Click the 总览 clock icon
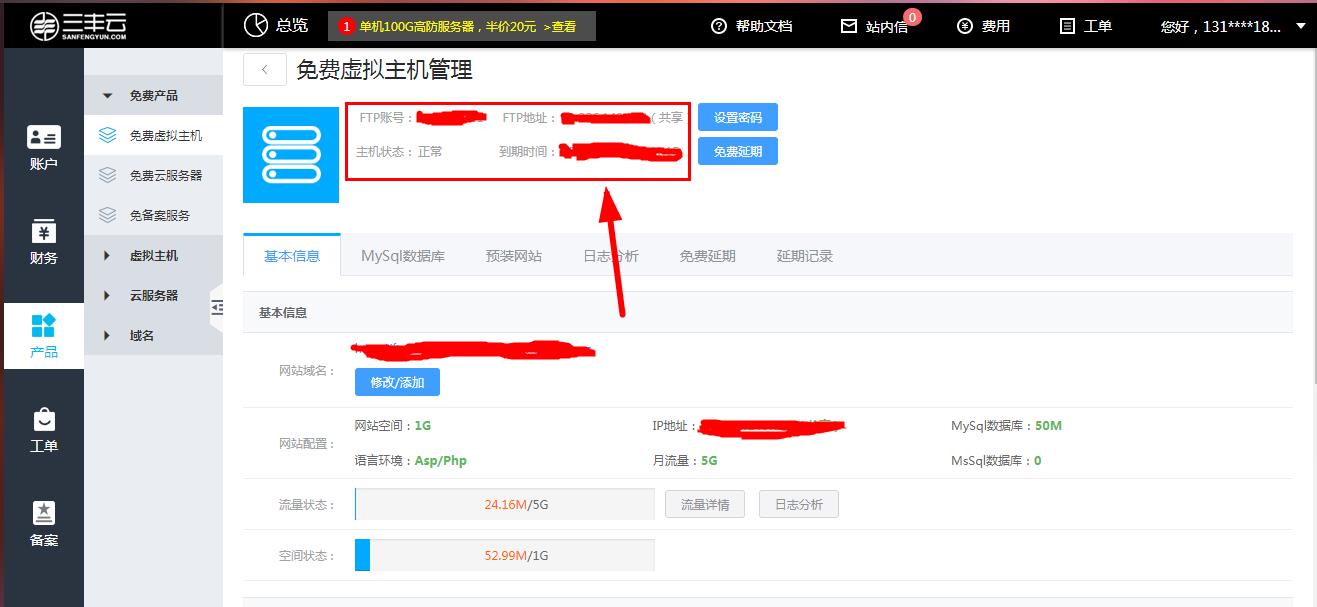 click(x=257, y=25)
